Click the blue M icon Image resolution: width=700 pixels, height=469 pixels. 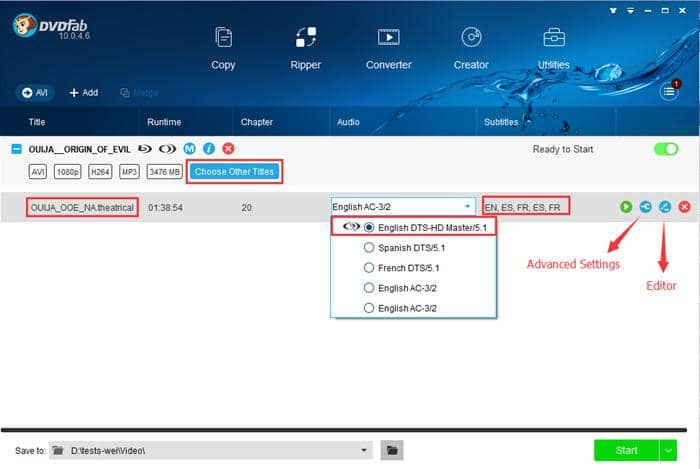pyautogui.click(x=190, y=149)
